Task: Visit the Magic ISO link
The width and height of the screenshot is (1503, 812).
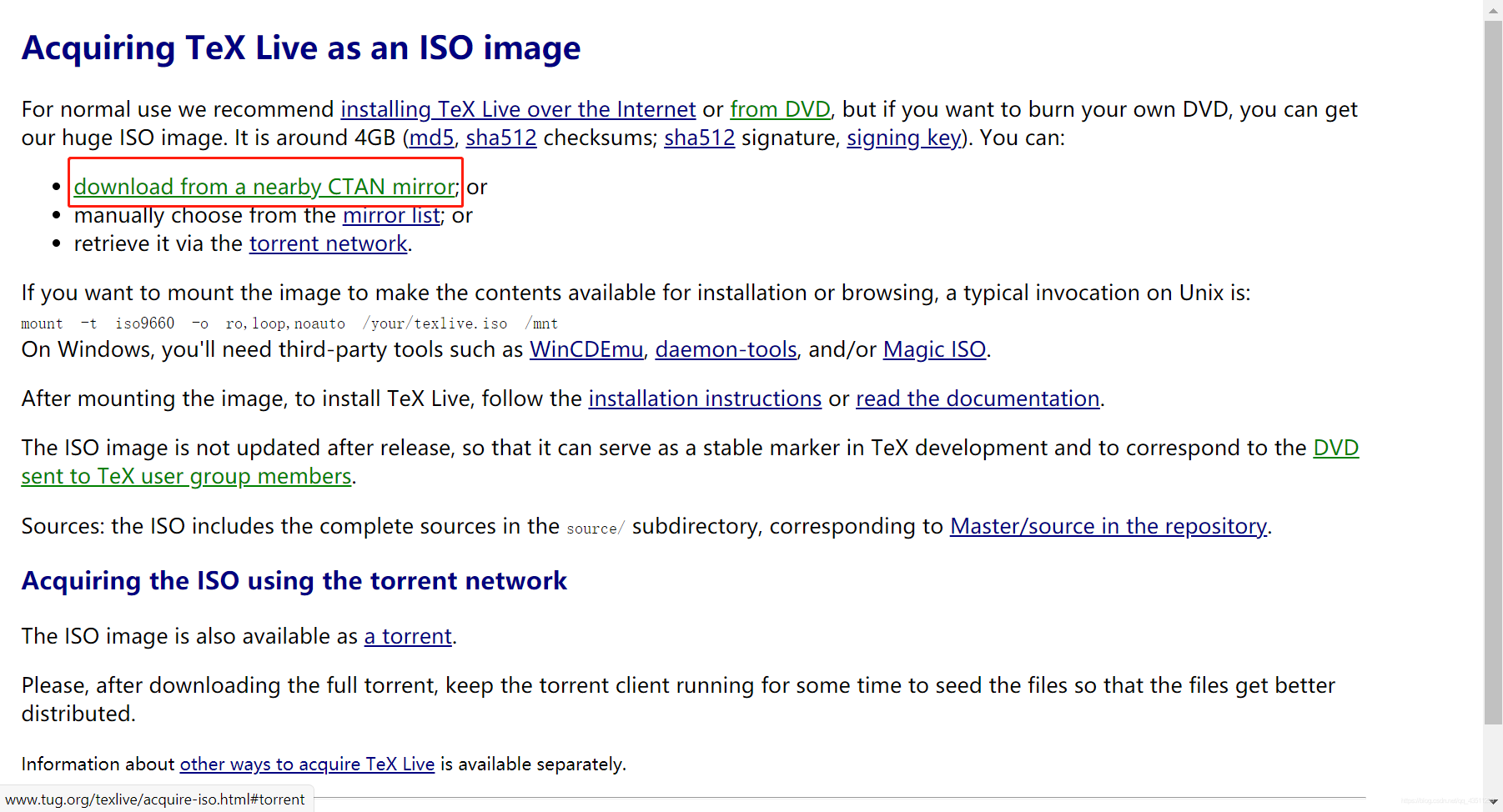Action: (x=934, y=349)
